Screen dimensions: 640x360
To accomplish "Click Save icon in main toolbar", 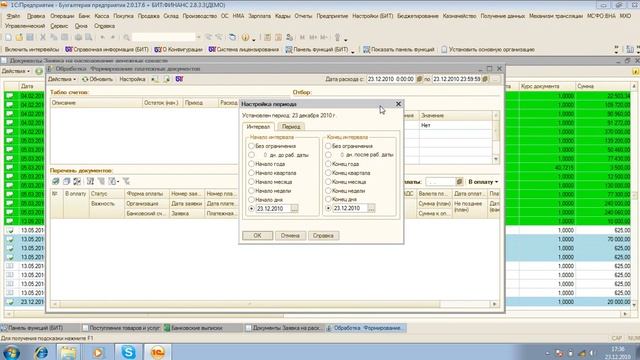I will coord(30,38).
